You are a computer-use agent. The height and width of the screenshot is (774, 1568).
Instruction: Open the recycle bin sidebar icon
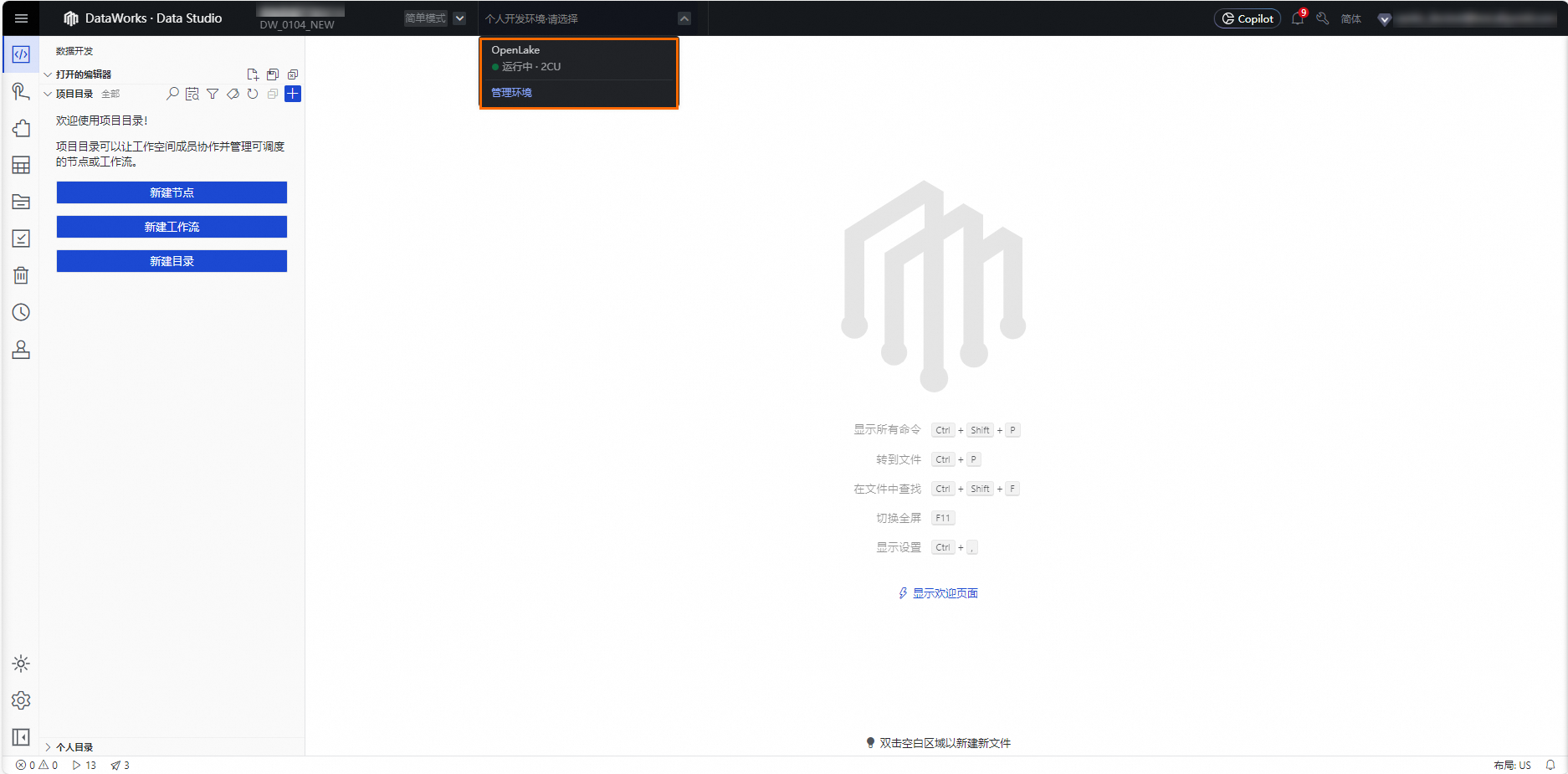(x=21, y=275)
